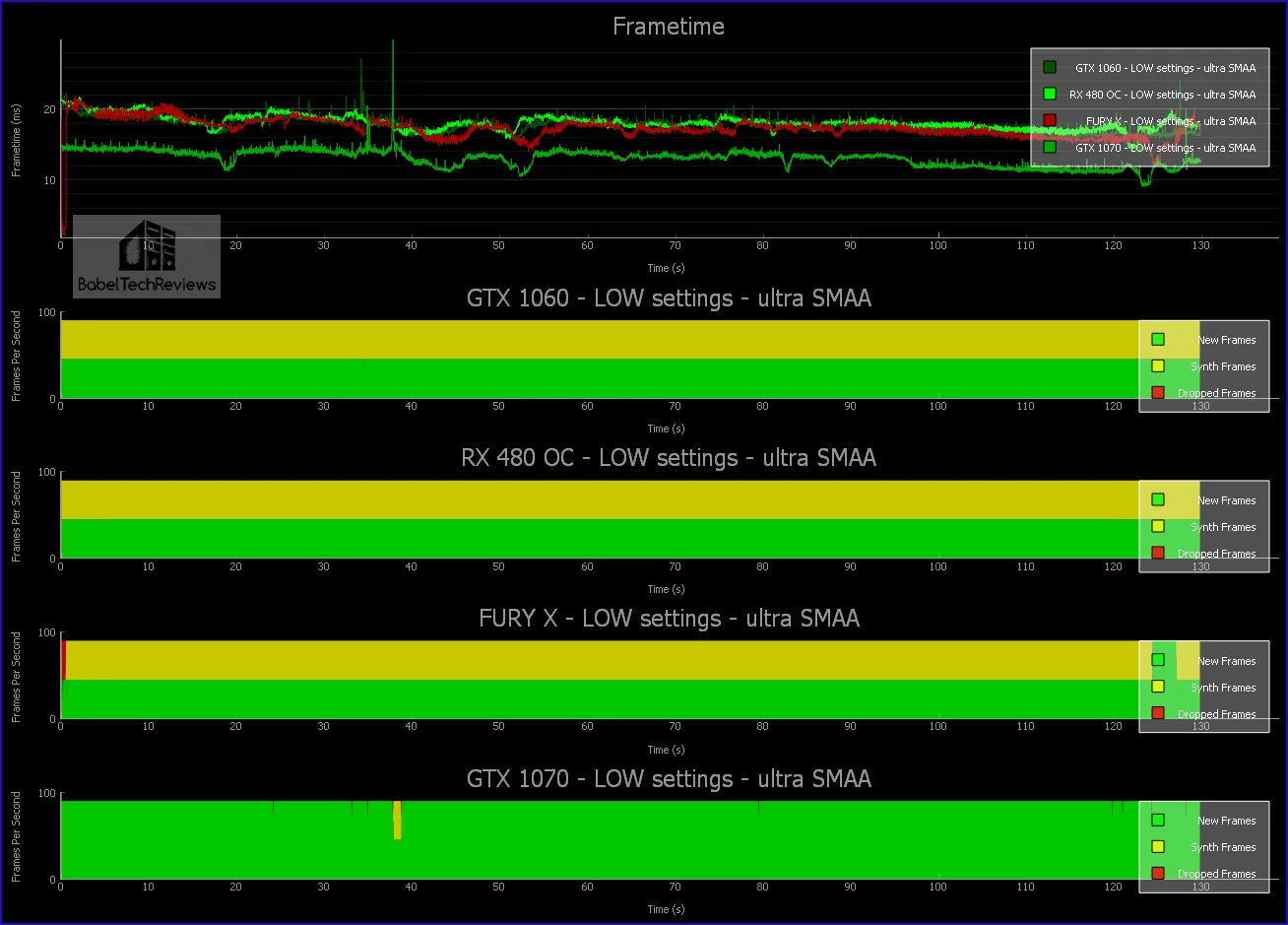Screen dimensions: 1288x925
Task: Click Synth Frames swatch in GTX 1060 legend
Action: click(1158, 366)
